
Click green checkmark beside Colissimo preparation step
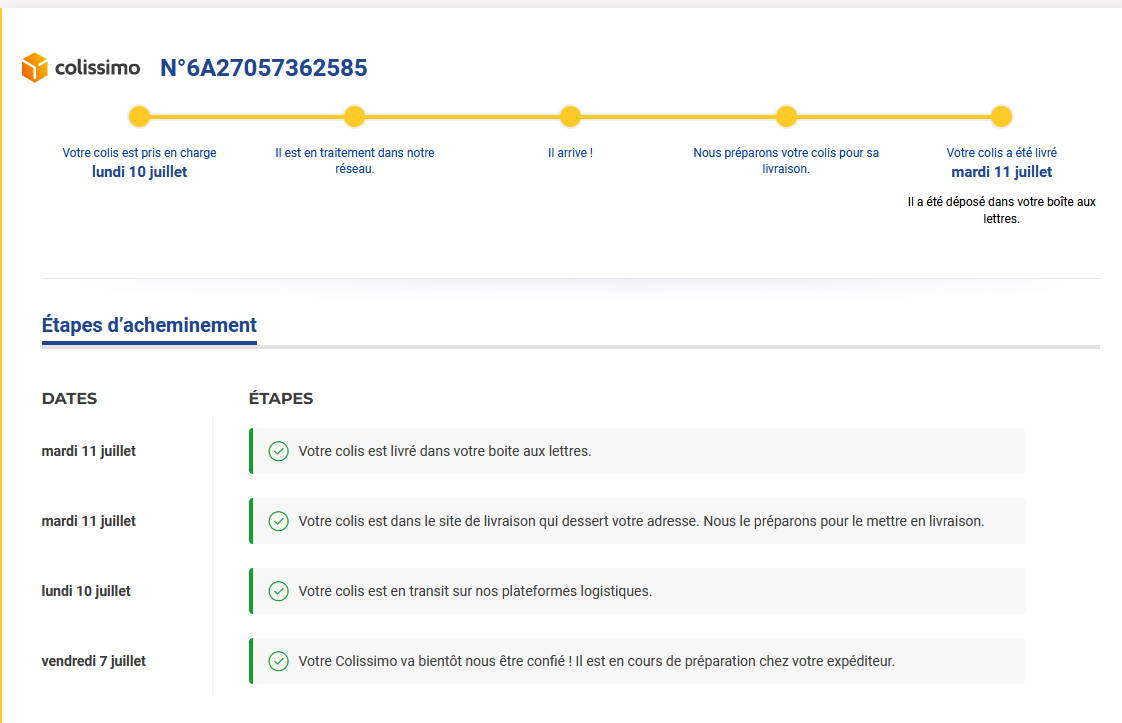coord(279,661)
